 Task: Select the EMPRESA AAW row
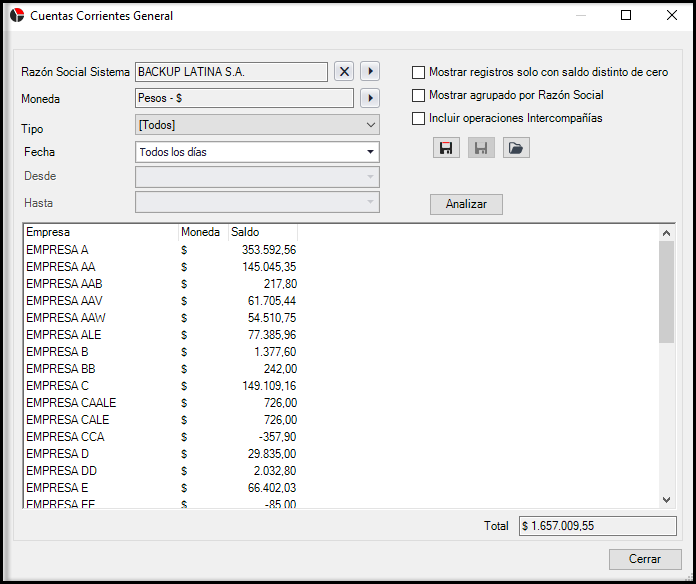pos(161,318)
